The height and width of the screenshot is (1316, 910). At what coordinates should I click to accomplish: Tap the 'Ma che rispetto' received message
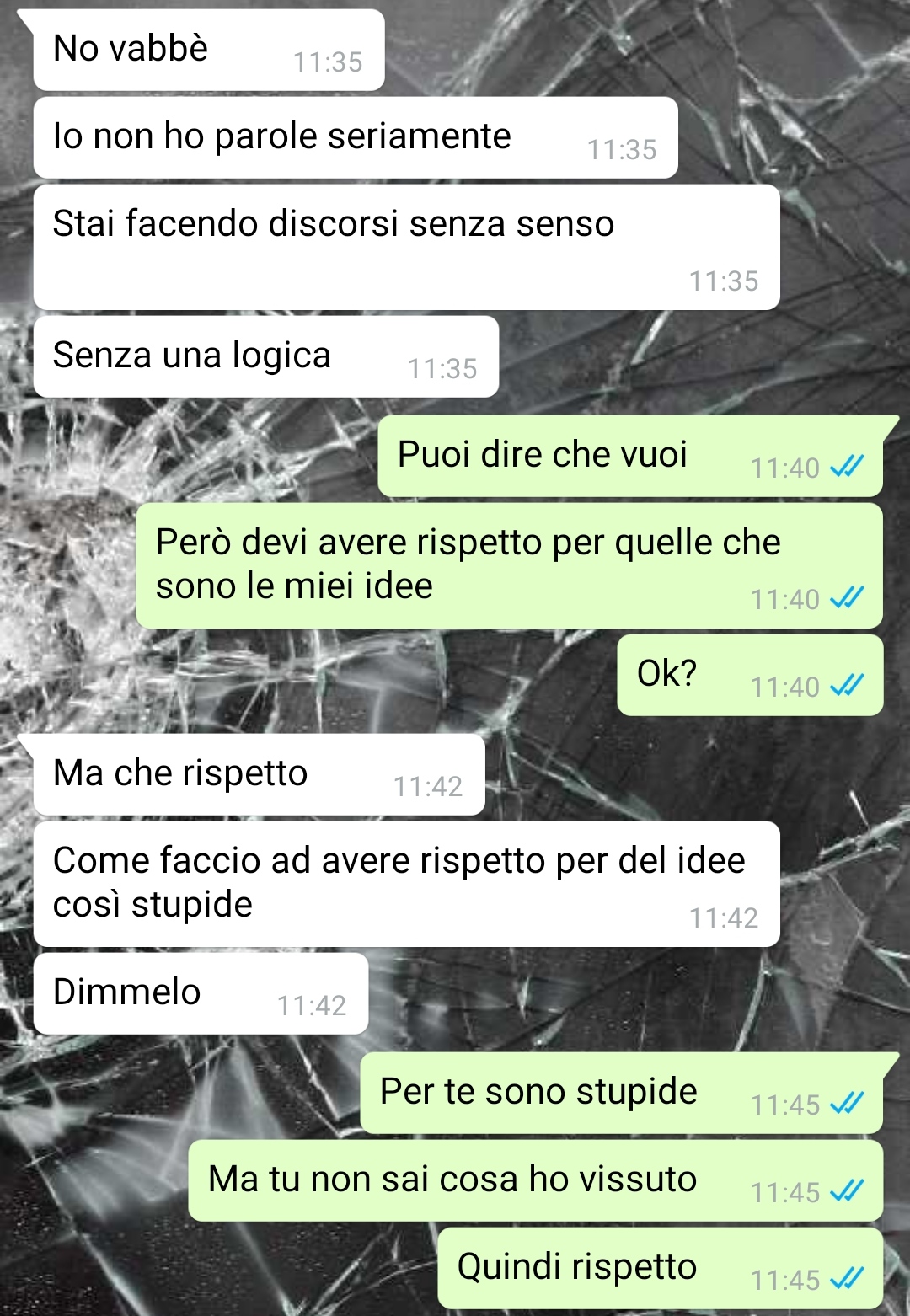259,774
